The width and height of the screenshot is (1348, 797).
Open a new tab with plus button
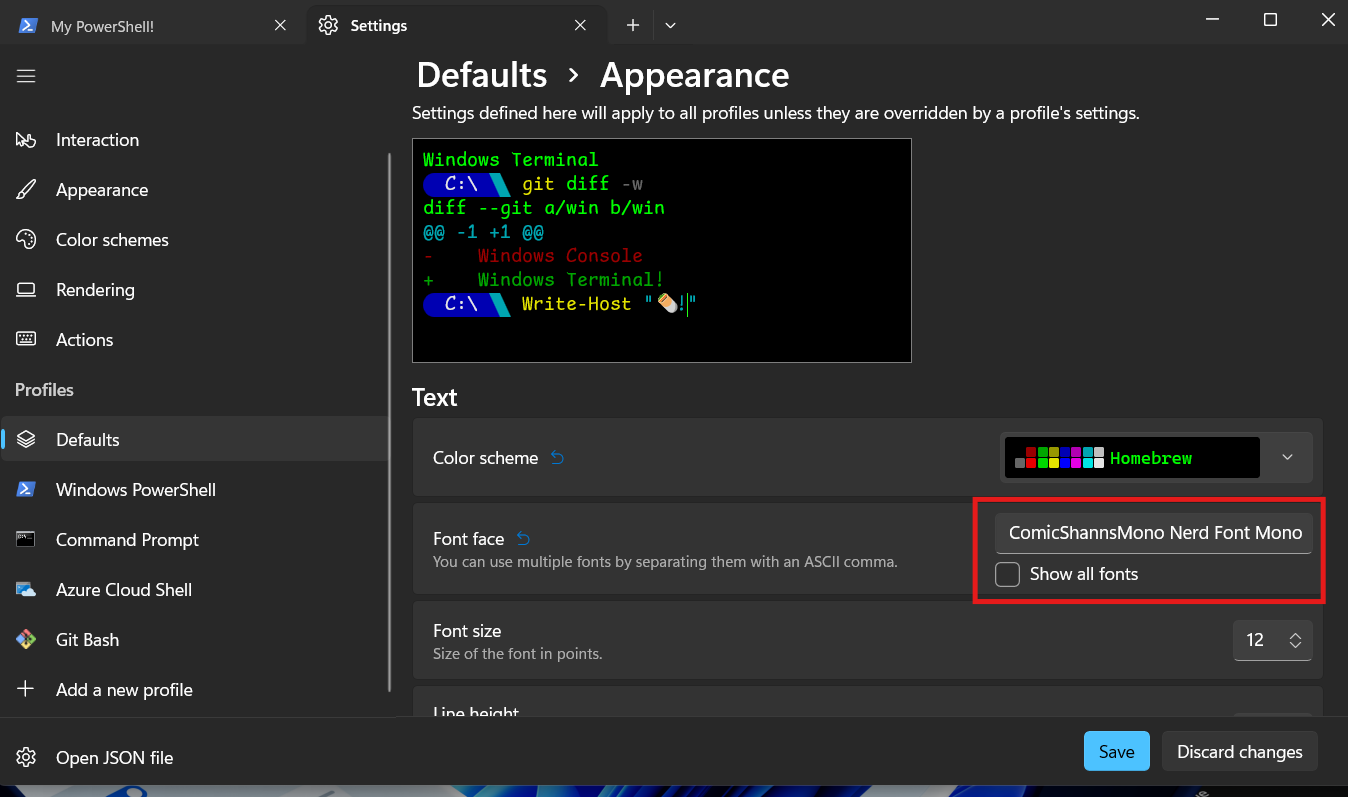[633, 26]
